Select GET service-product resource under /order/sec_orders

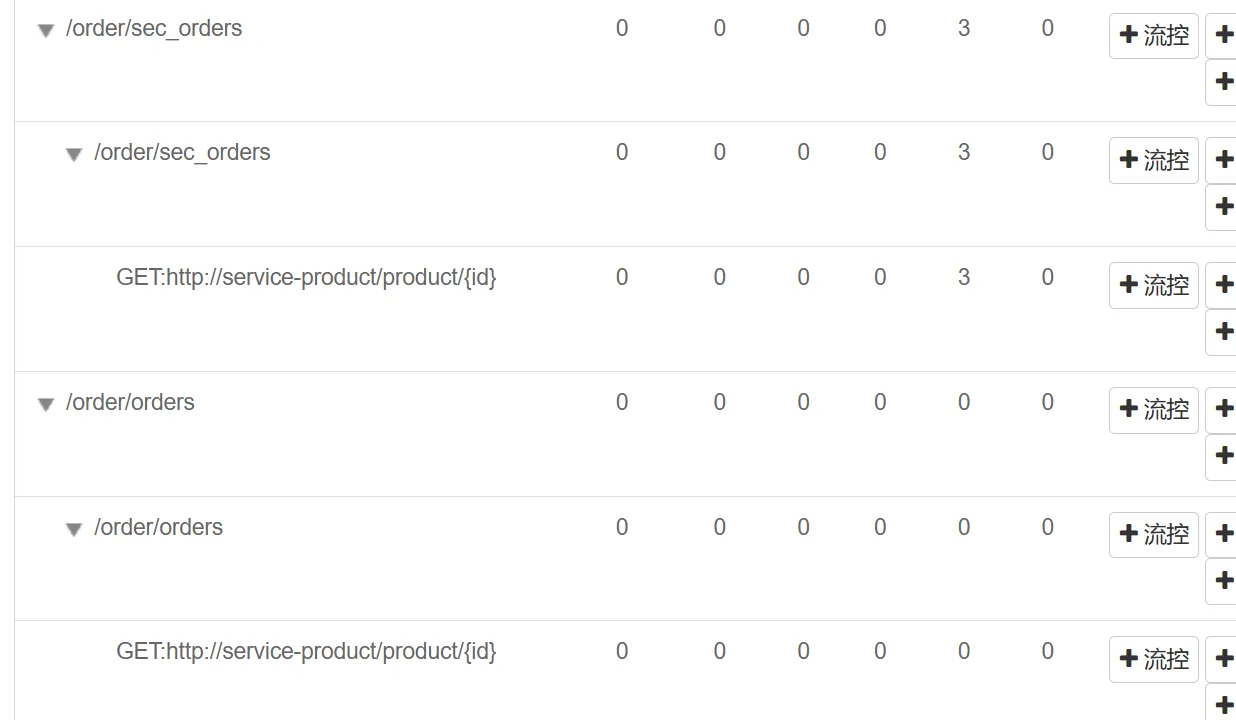pos(306,277)
